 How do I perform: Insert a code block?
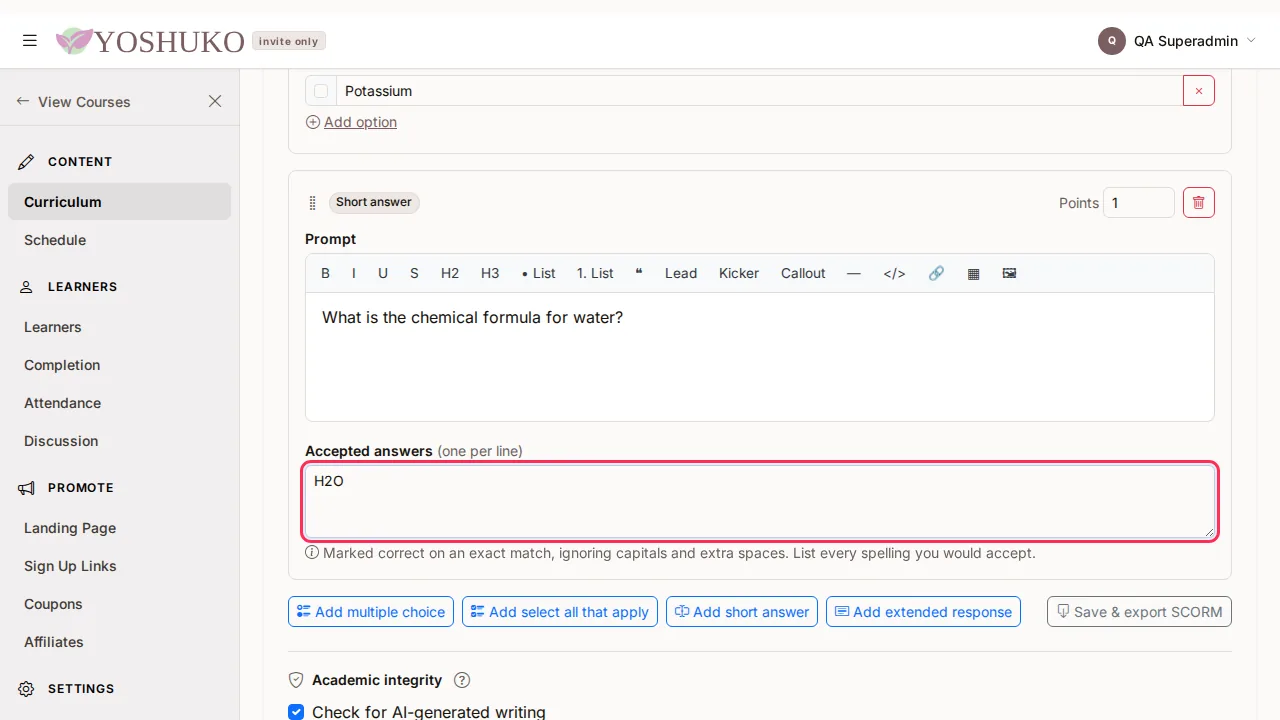(x=894, y=273)
